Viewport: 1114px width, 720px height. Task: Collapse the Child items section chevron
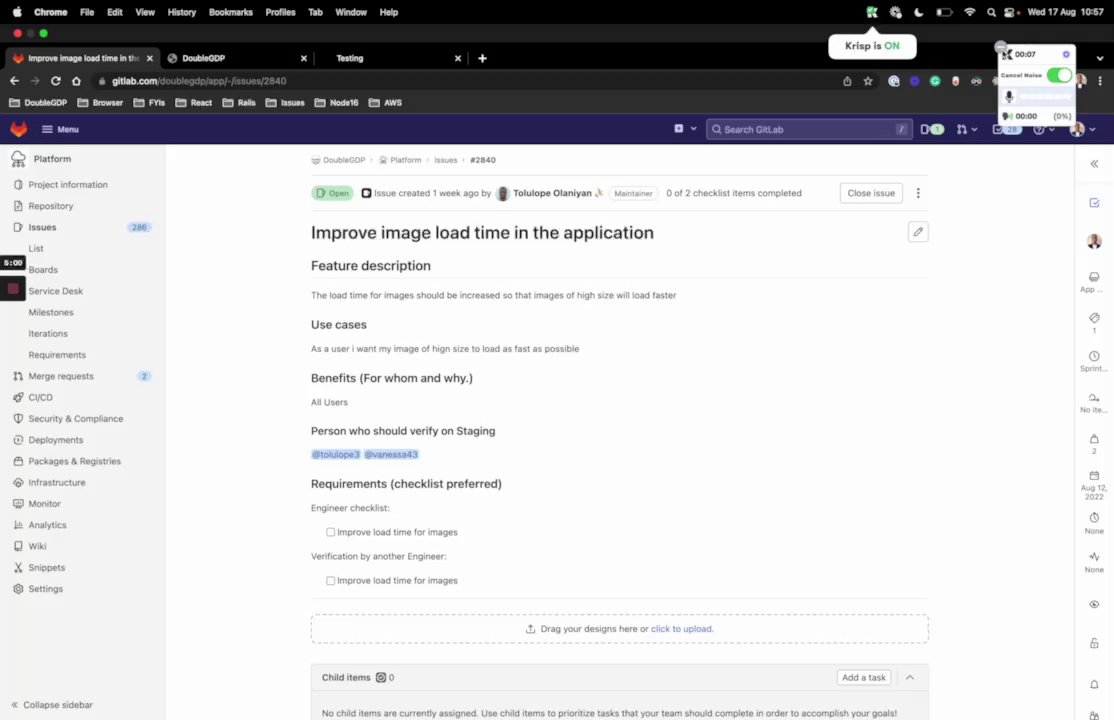(910, 677)
